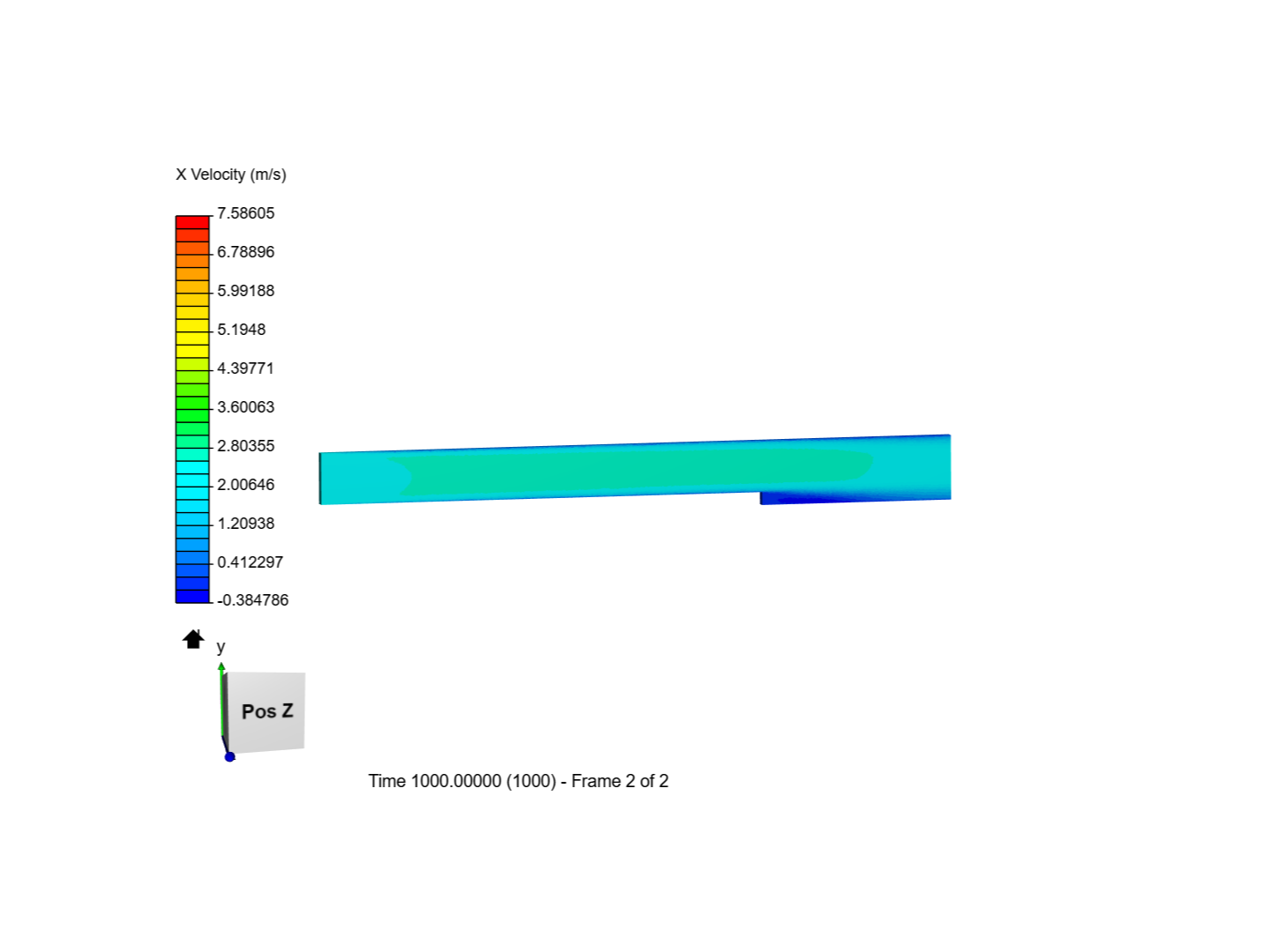
Task: Click the legend minimum value -0.384786
Action: point(253,600)
